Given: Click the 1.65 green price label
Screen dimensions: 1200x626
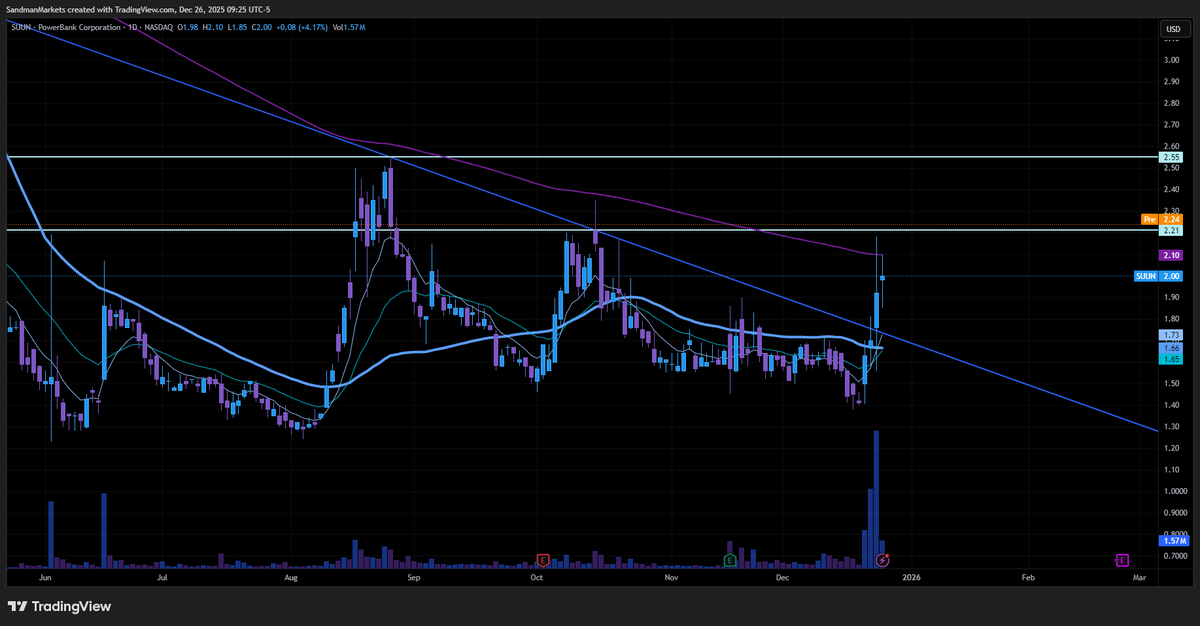Looking at the screenshot, I should tap(1171, 357).
